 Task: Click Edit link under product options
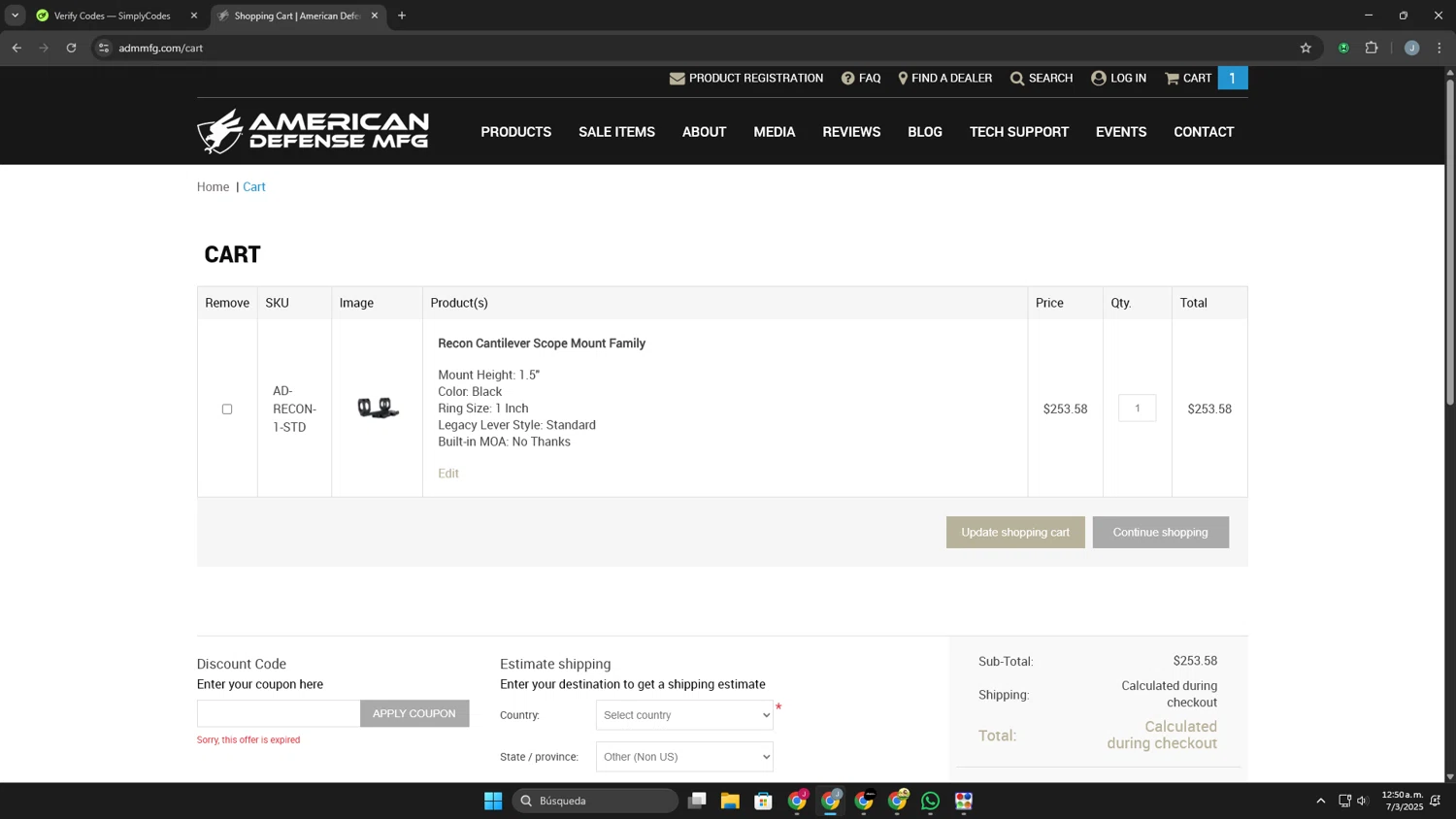pos(448,474)
